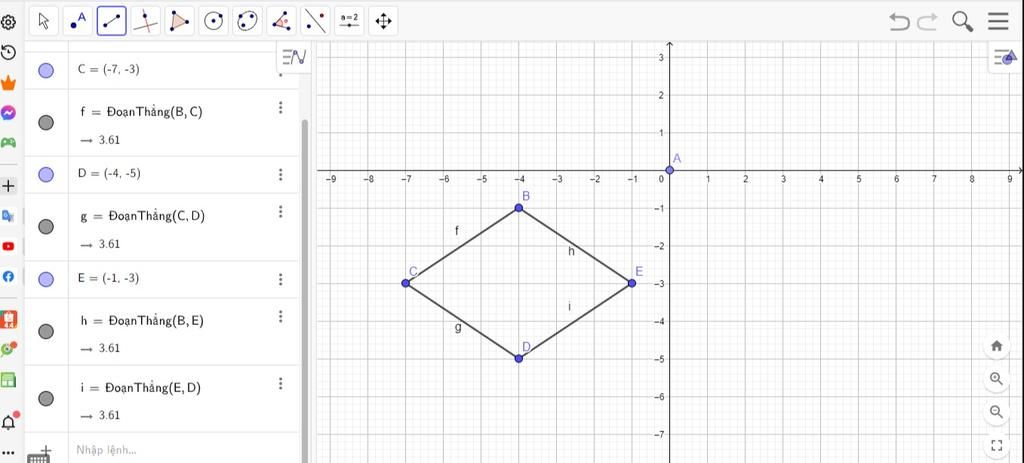Toggle visibility of segment f

click(46, 122)
